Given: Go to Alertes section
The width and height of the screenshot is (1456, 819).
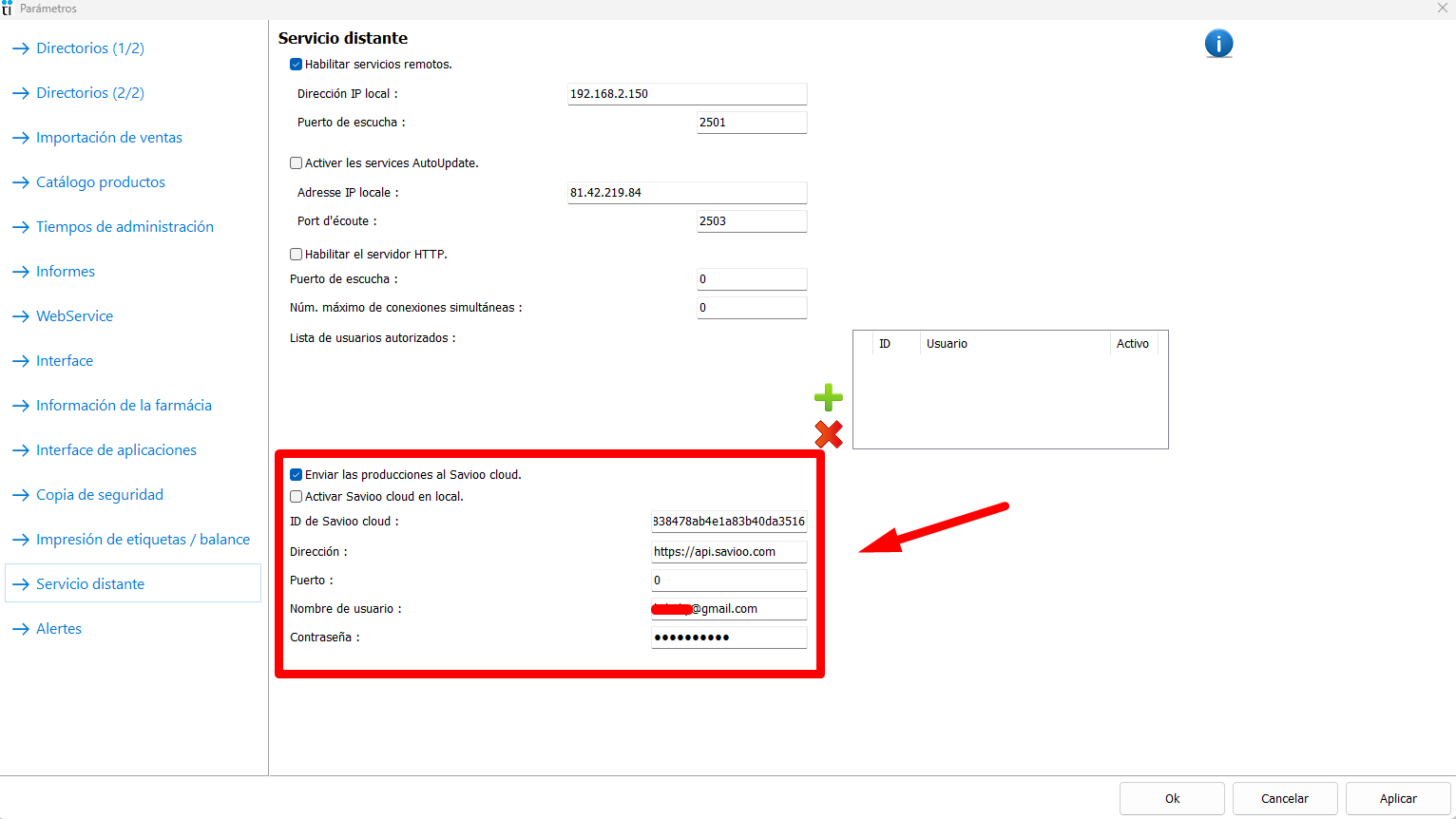Looking at the screenshot, I should (x=59, y=629).
